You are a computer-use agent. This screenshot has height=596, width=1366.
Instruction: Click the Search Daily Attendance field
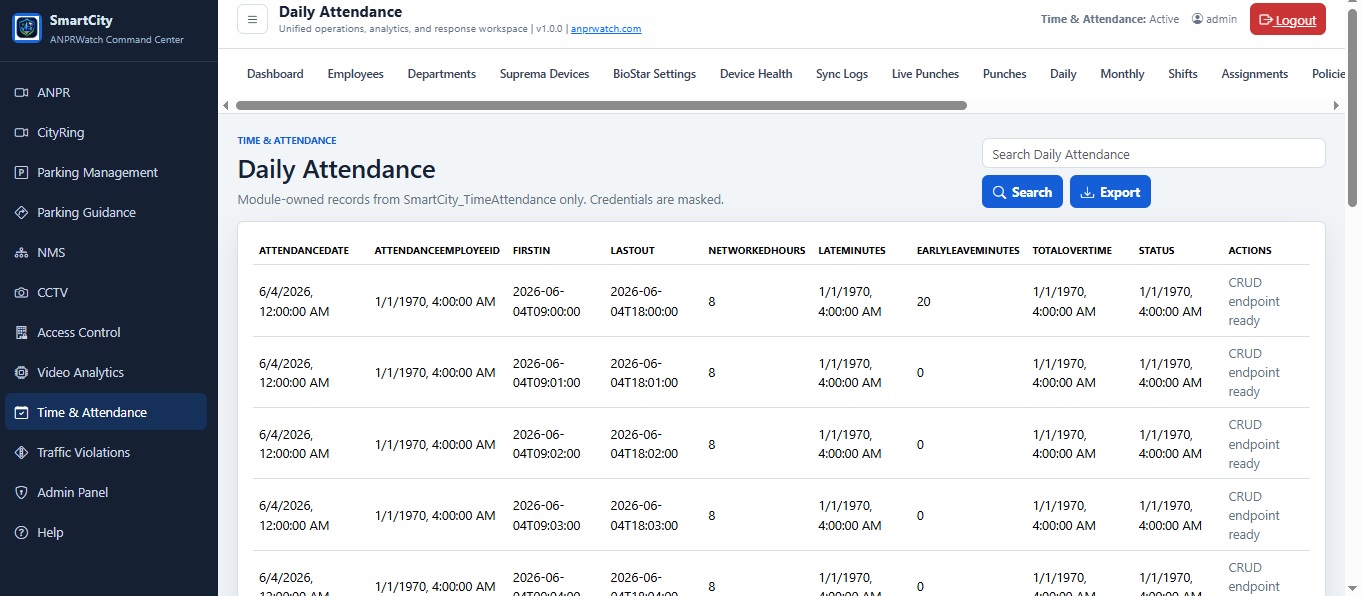coord(1153,154)
